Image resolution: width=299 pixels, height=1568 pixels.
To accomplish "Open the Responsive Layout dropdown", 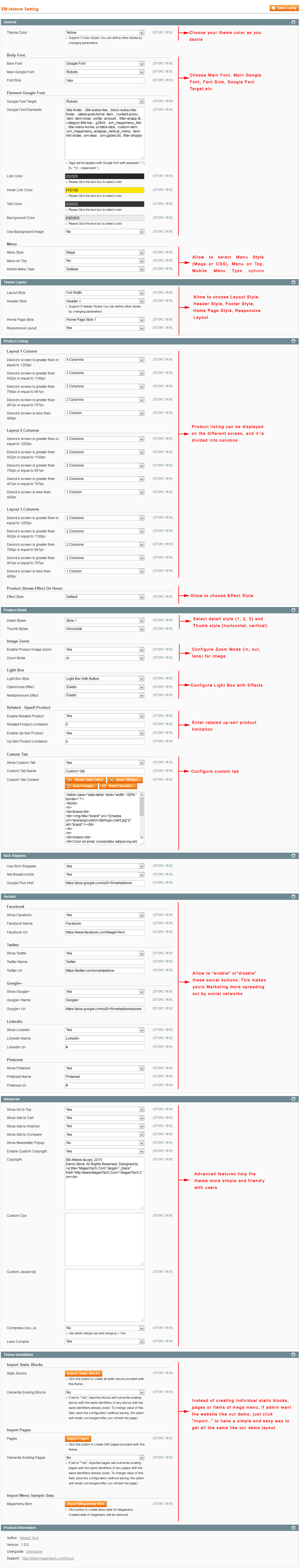I will 105,328.
